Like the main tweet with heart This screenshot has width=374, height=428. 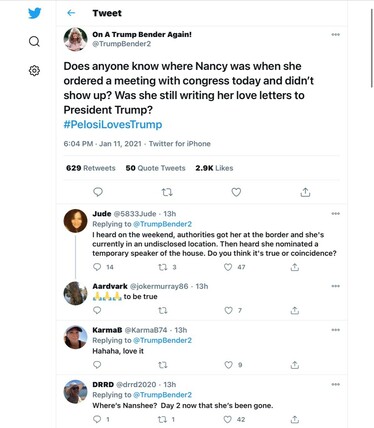coord(236,192)
